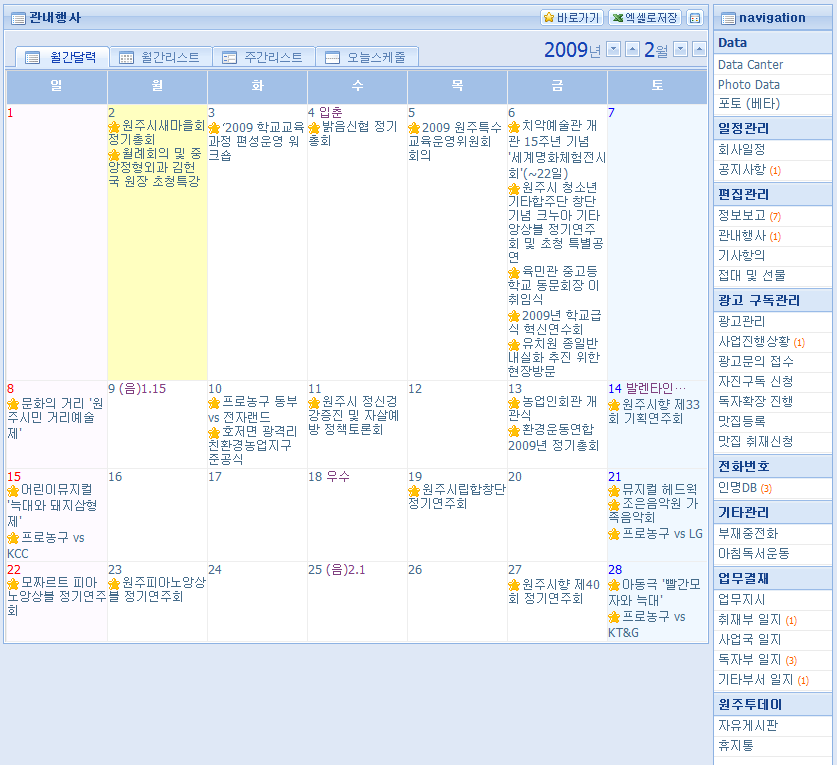Viewport: 837px width, 765px height.
Task: Click the navigation panel header icon
Action: tap(728, 19)
